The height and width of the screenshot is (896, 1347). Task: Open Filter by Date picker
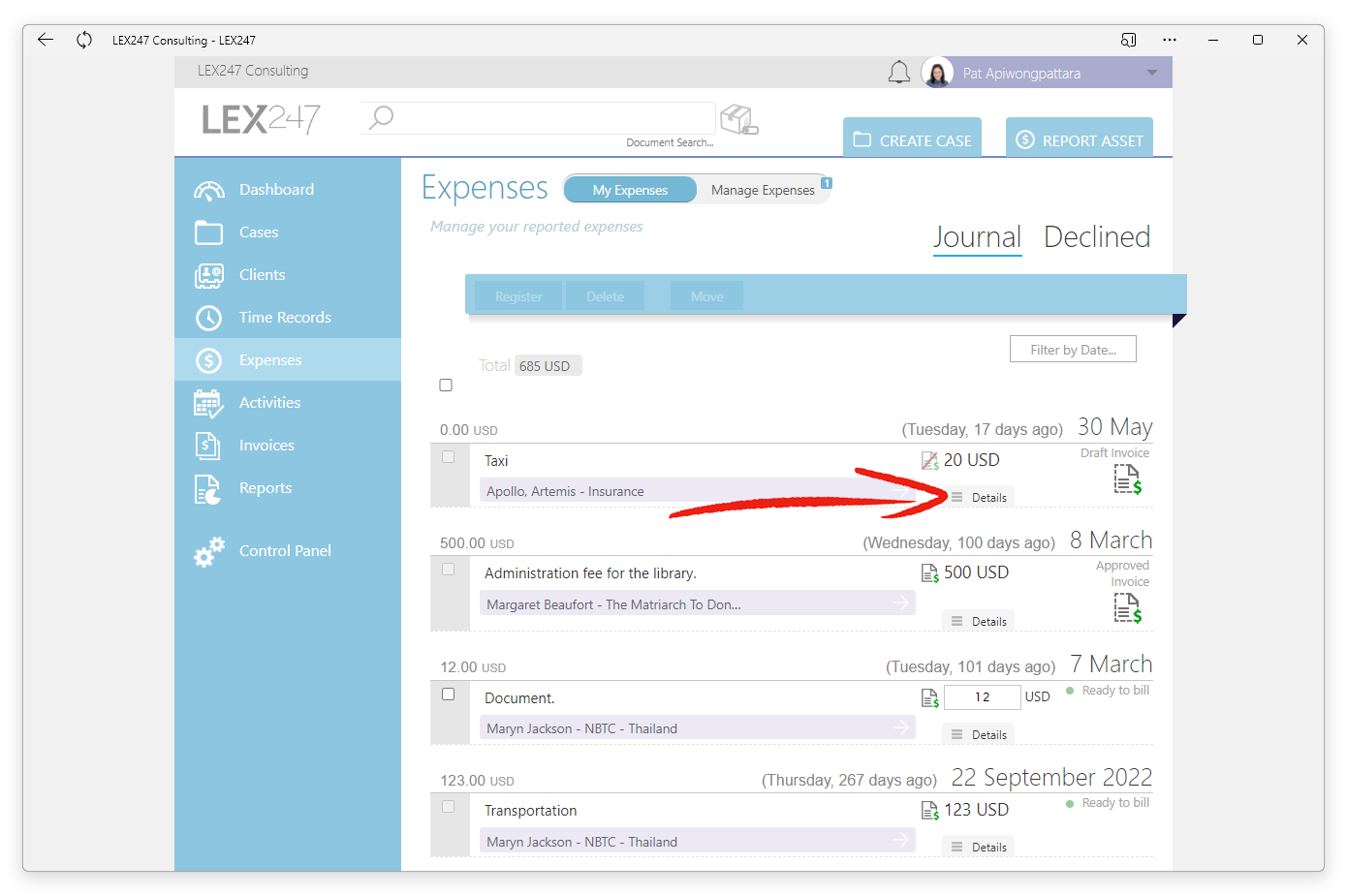coord(1073,350)
